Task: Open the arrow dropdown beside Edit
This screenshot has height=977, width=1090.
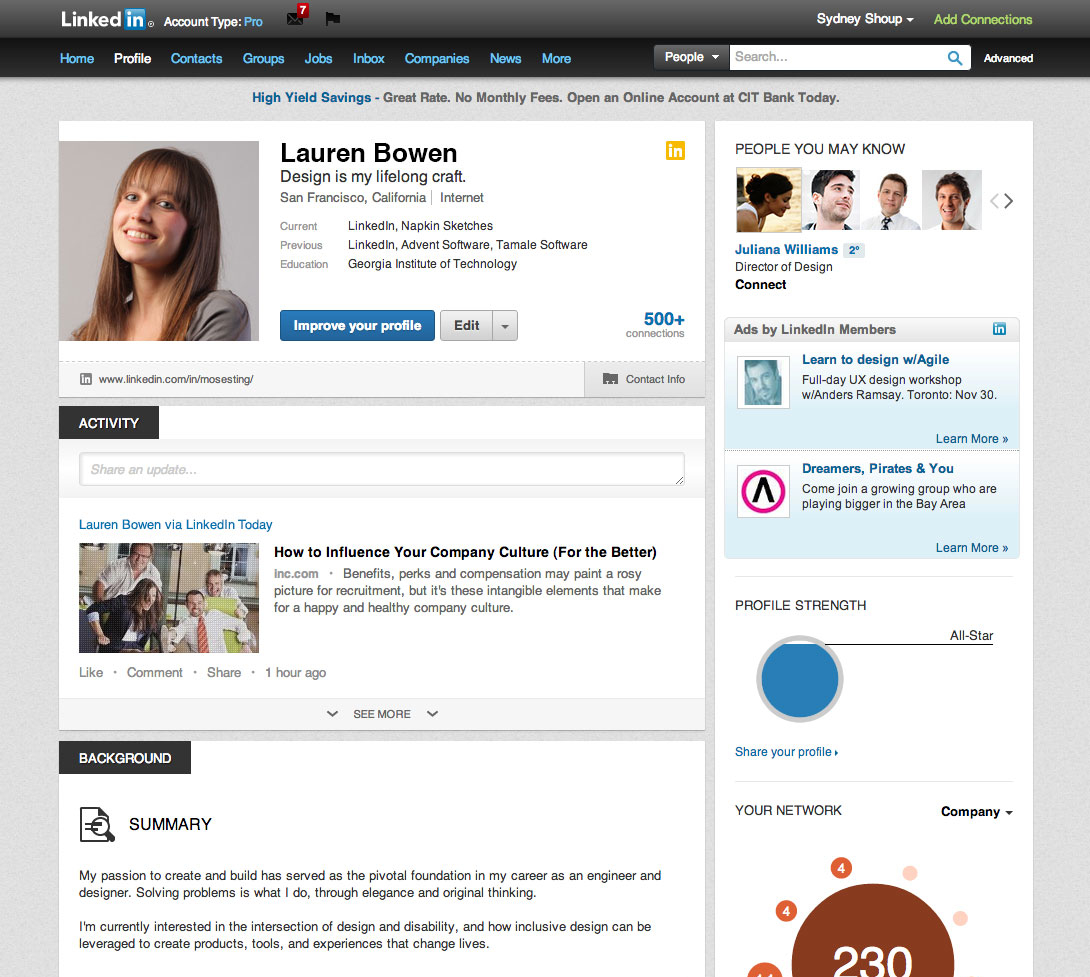Action: [505, 325]
